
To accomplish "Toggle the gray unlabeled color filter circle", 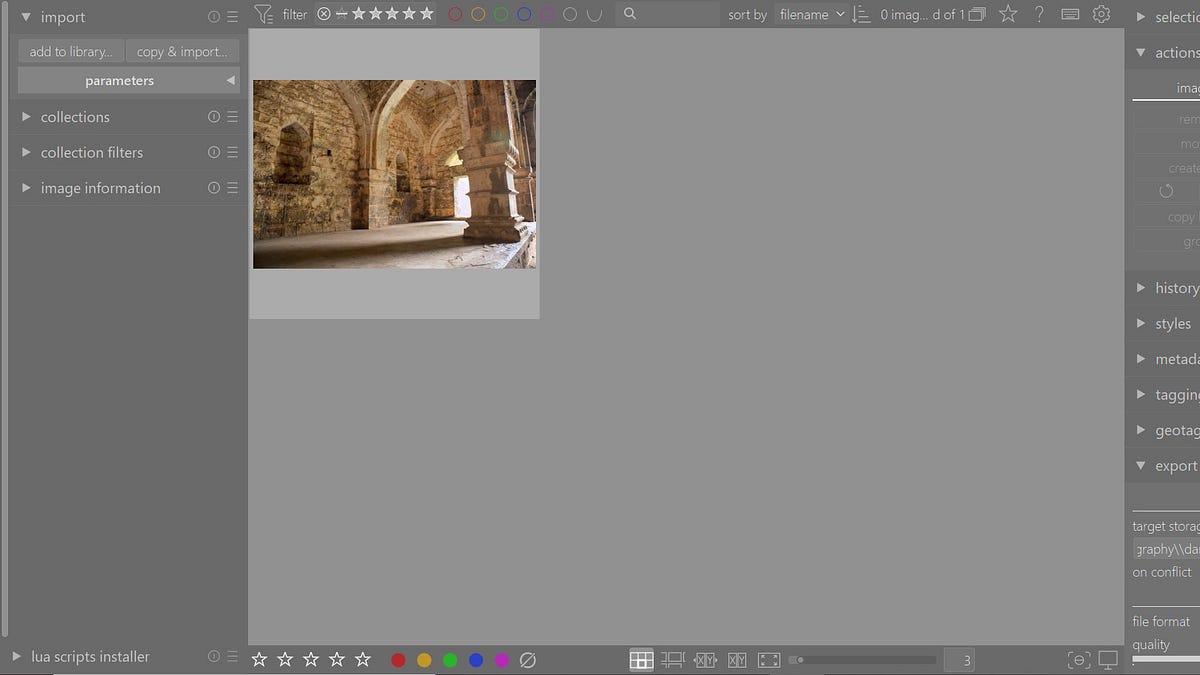I will pos(570,14).
